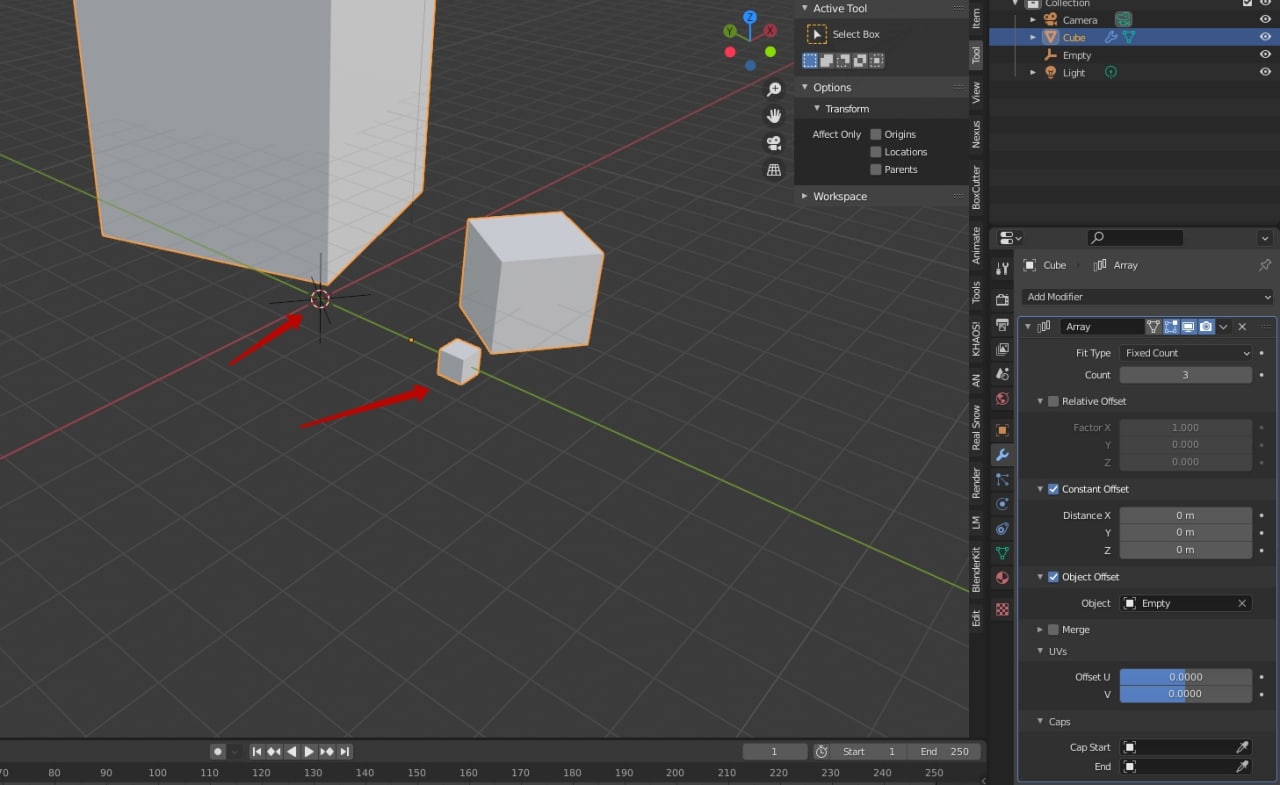Play the animation forward
The width and height of the screenshot is (1280, 785).
(x=309, y=752)
